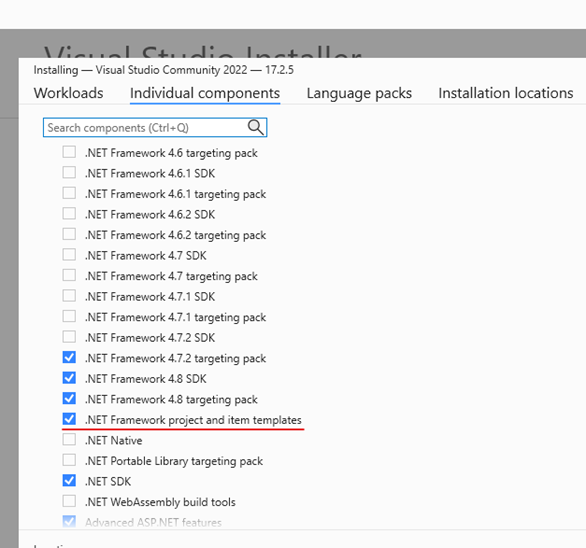Click the '.NET Framework 4.8 SDK' label
The height and width of the screenshot is (548, 586).
146,379
